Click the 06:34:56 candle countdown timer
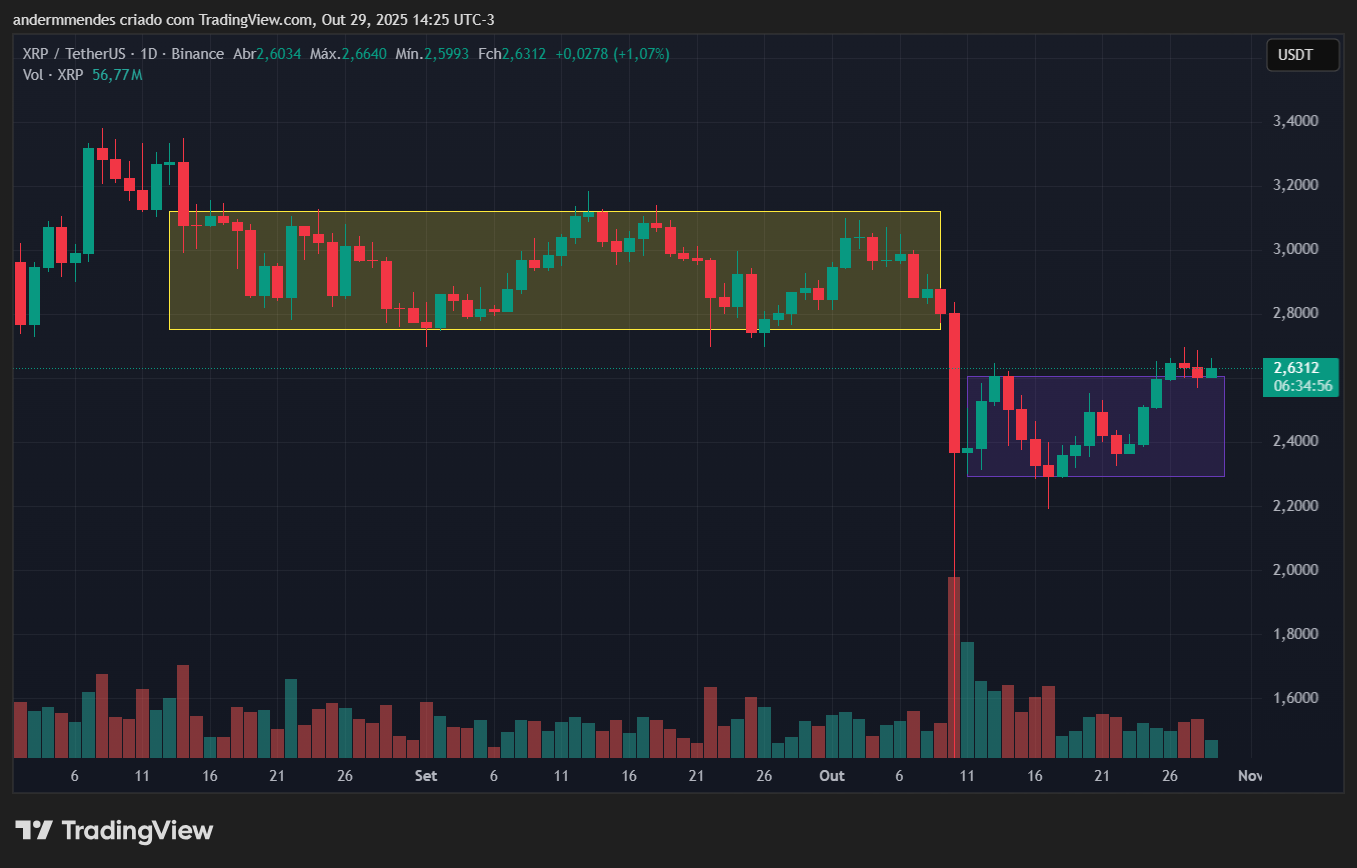This screenshot has width=1357, height=868. coord(1299,383)
